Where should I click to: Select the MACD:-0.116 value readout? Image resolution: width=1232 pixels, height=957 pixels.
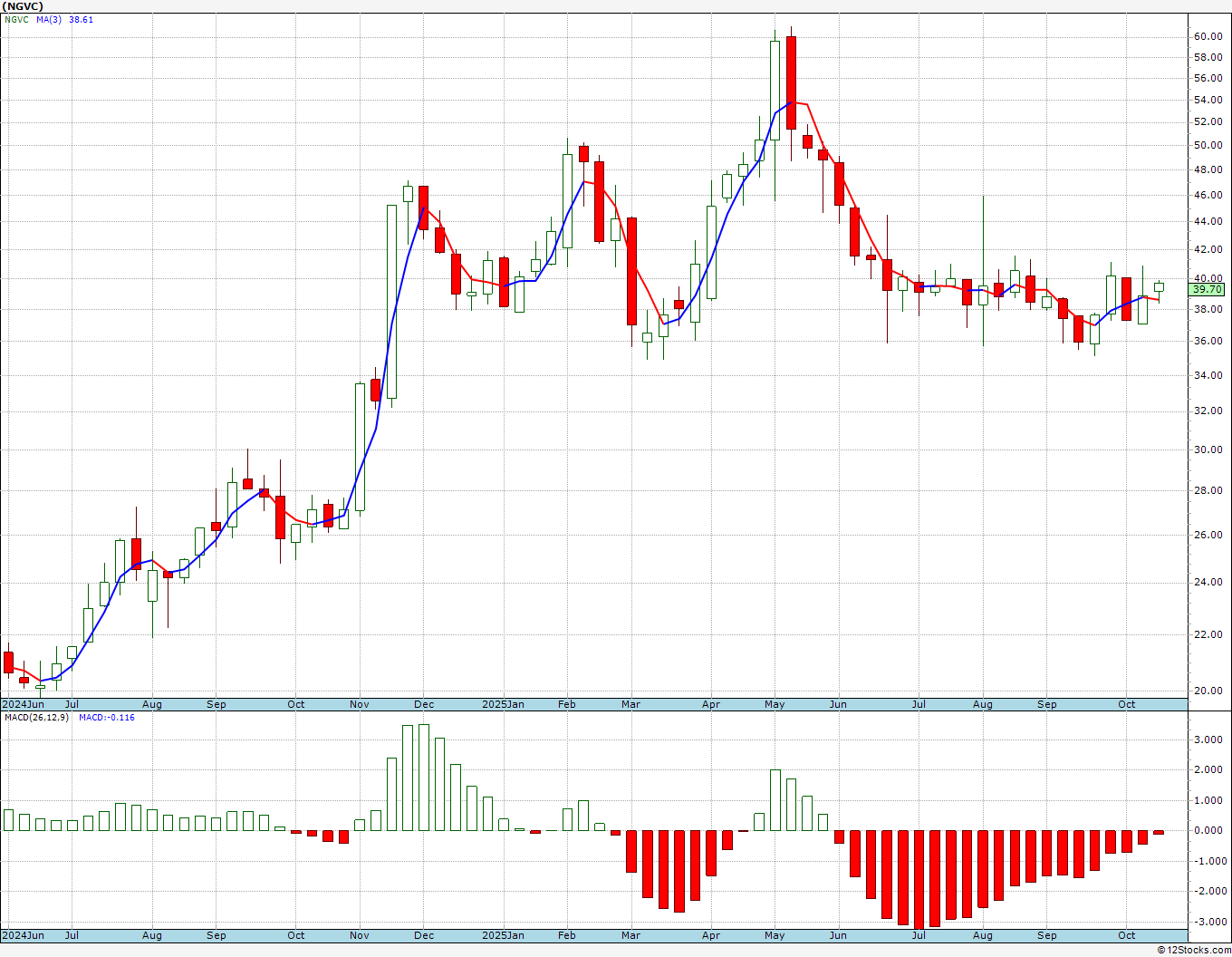click(106, 718)
